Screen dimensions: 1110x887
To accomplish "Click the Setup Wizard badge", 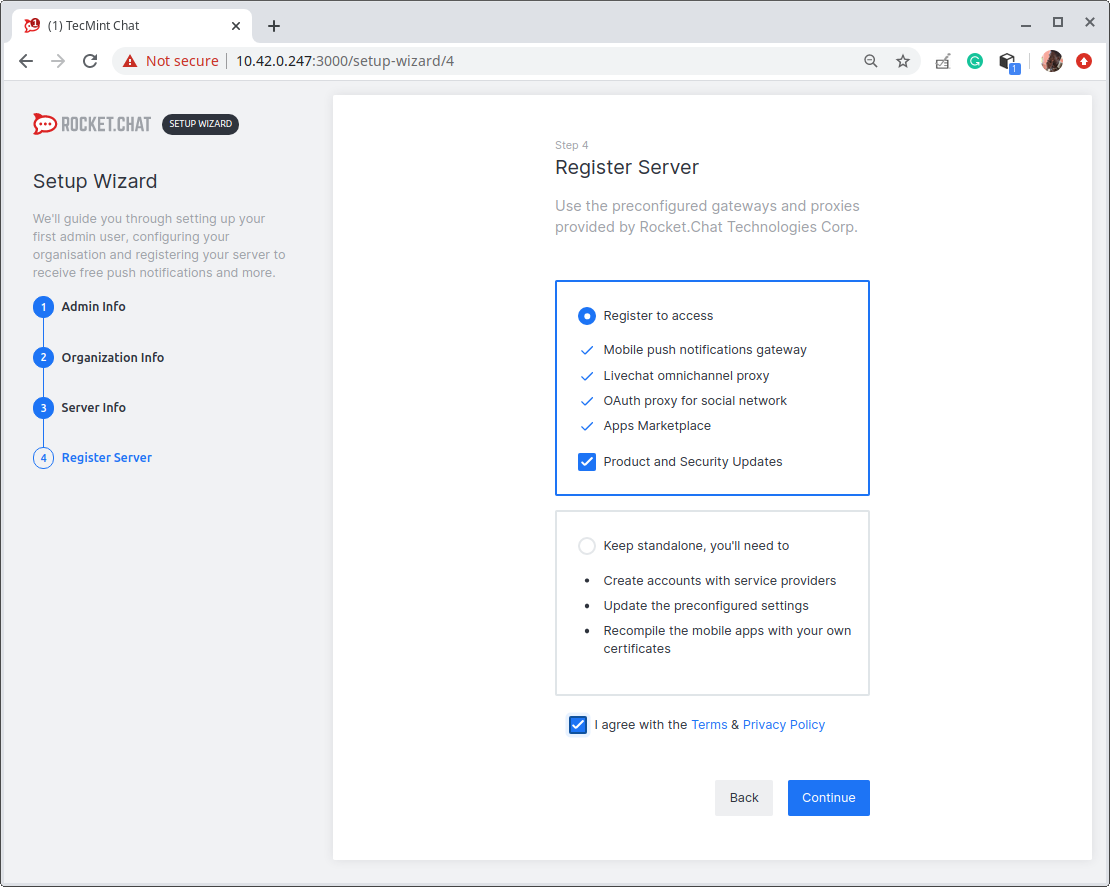I will pos(200,124).
